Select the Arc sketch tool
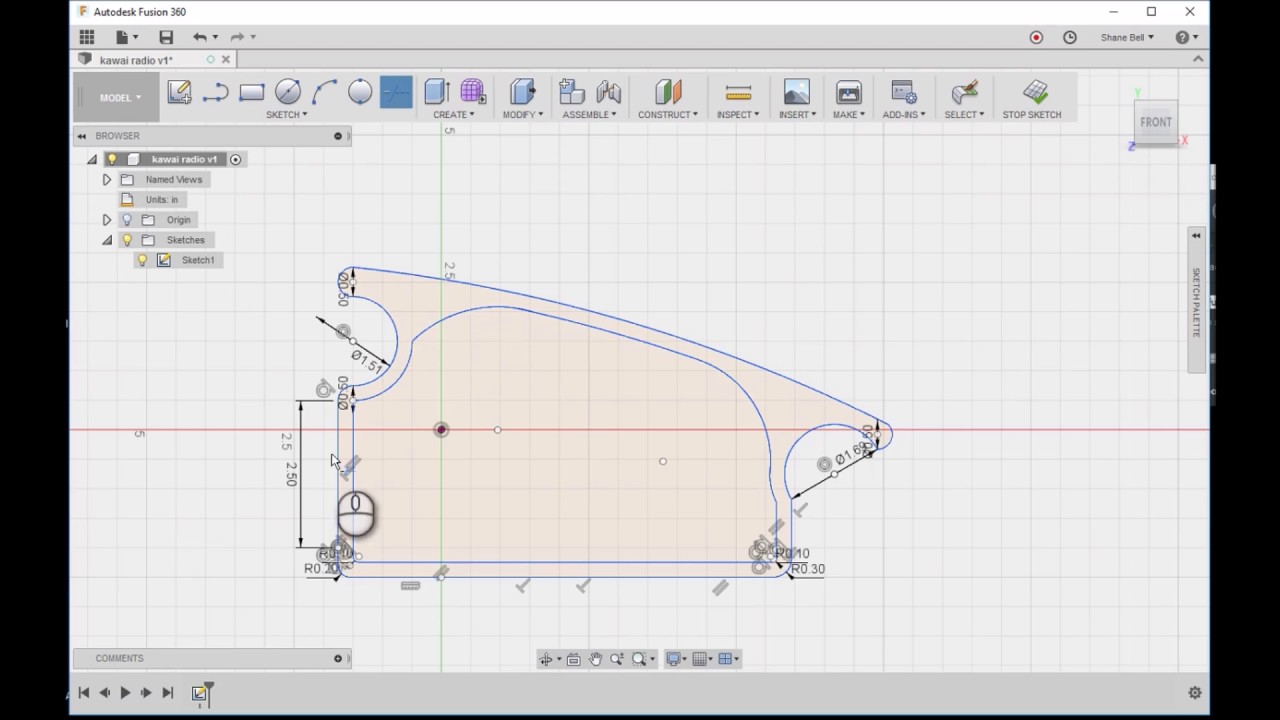Screen dimensions: 1280x720 [324, 93]
